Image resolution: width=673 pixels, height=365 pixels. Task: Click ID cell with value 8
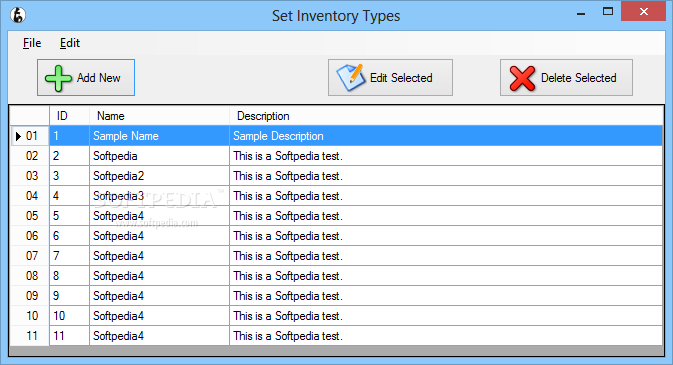[x=70, y=276]
